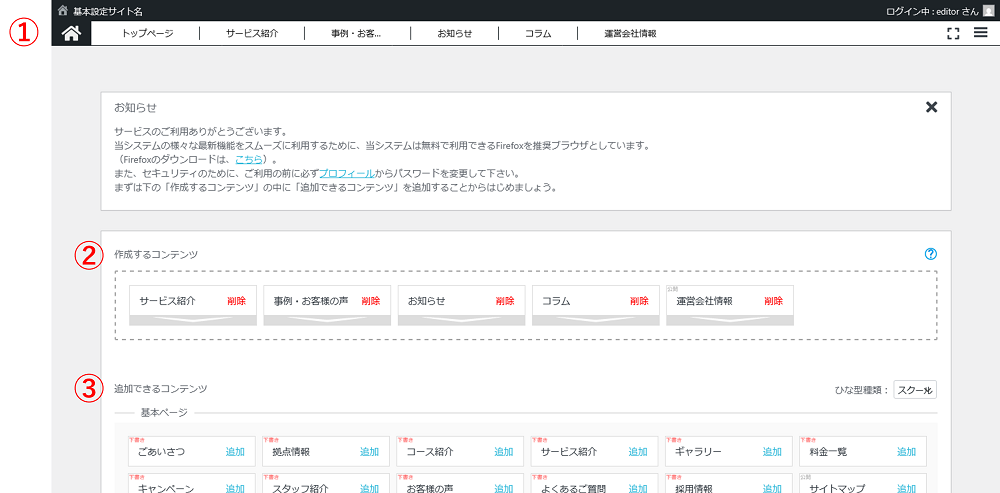Go to コラム navigation tab
1000x493 pixels.
(538, 33)
